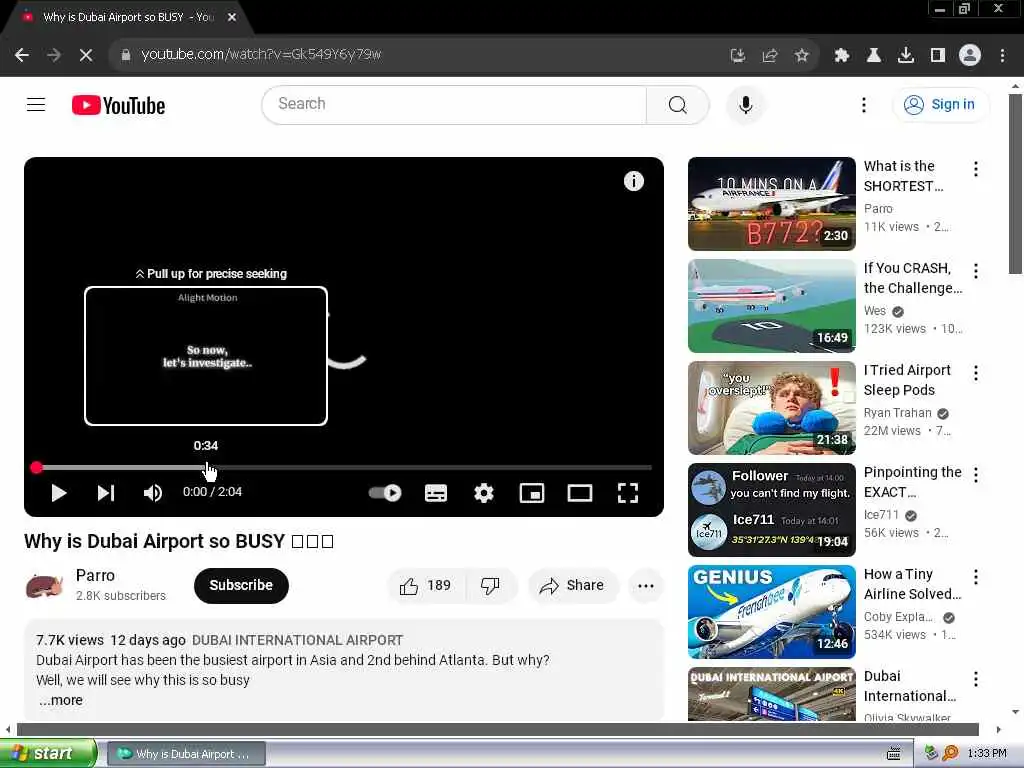Image resolution: width=1024 pixels, height=768 pixels.
Task: Close the 'Why is Dubai Airport' tab
Action: (232, 18)
